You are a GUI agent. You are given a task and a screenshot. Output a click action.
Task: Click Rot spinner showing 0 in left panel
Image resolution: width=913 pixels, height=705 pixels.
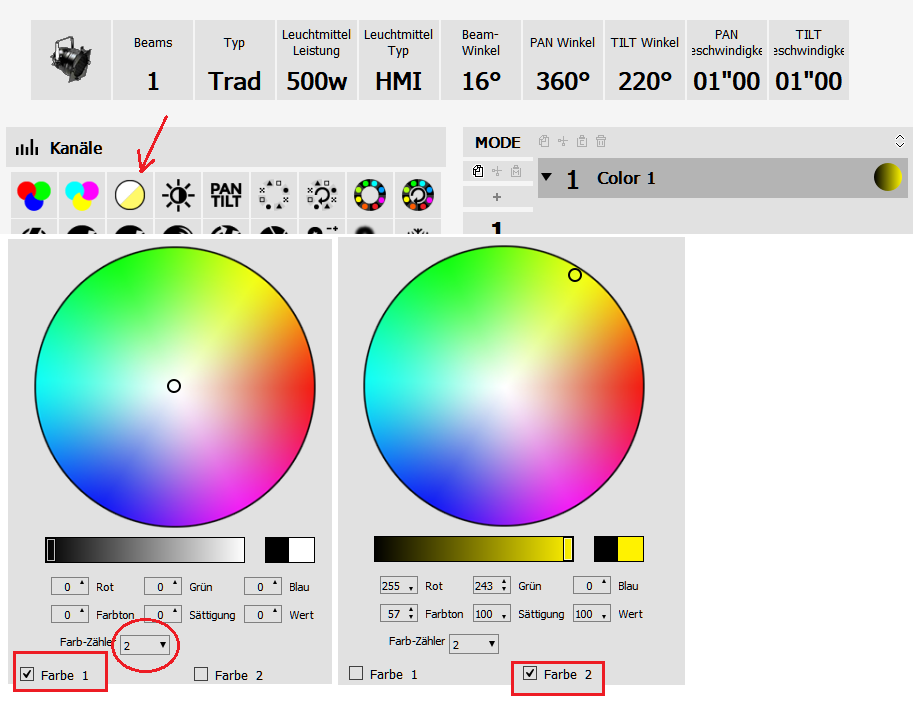(70, 586)
